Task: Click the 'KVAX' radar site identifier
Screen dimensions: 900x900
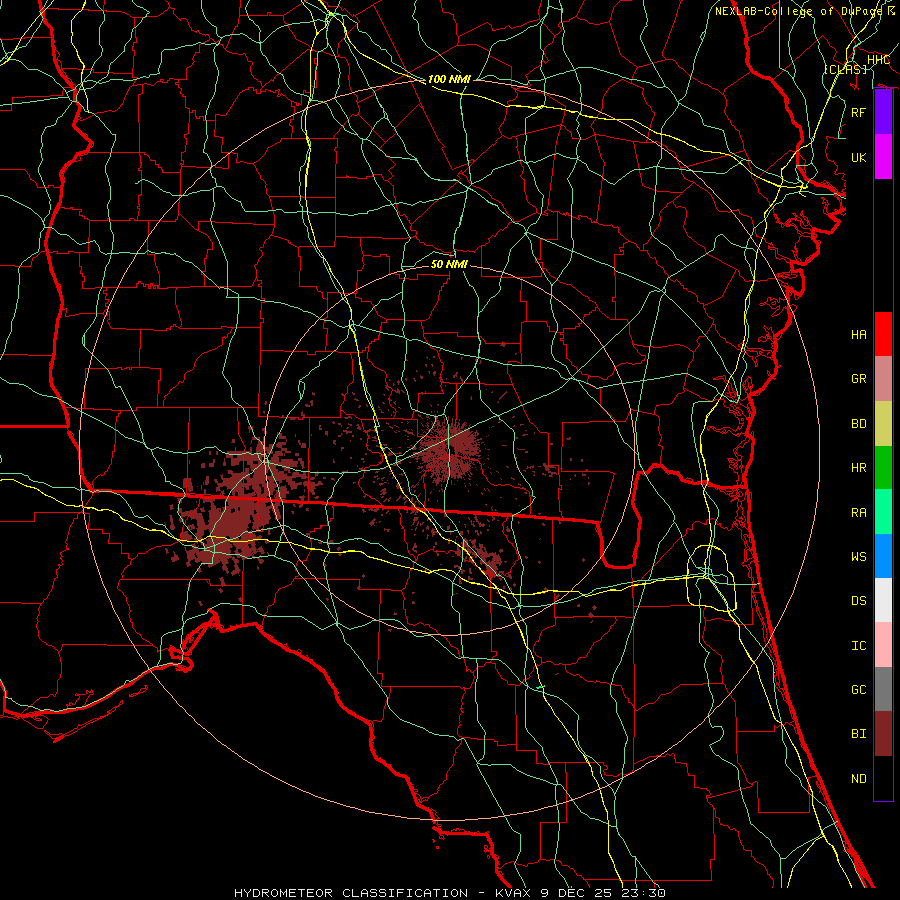Action: 514,893
